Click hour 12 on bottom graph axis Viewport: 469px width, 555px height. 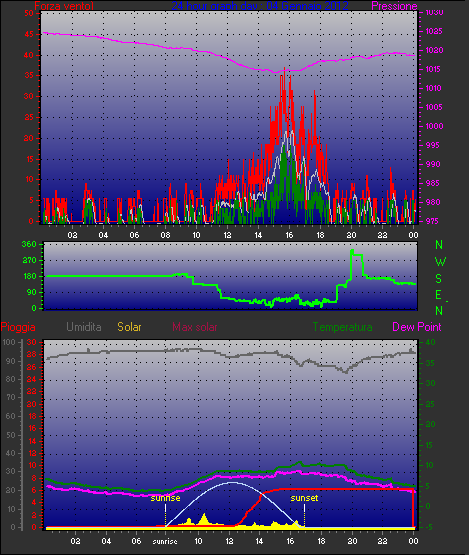229,541
